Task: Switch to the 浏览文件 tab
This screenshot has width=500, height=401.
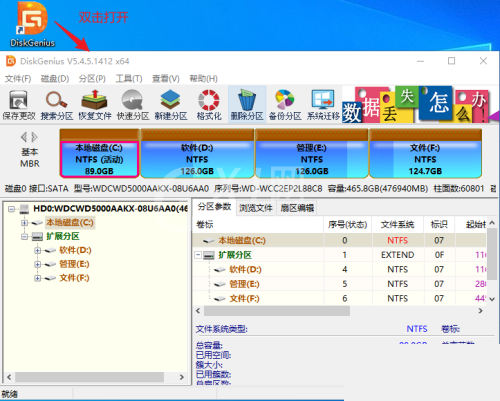Action: [256, 208]
